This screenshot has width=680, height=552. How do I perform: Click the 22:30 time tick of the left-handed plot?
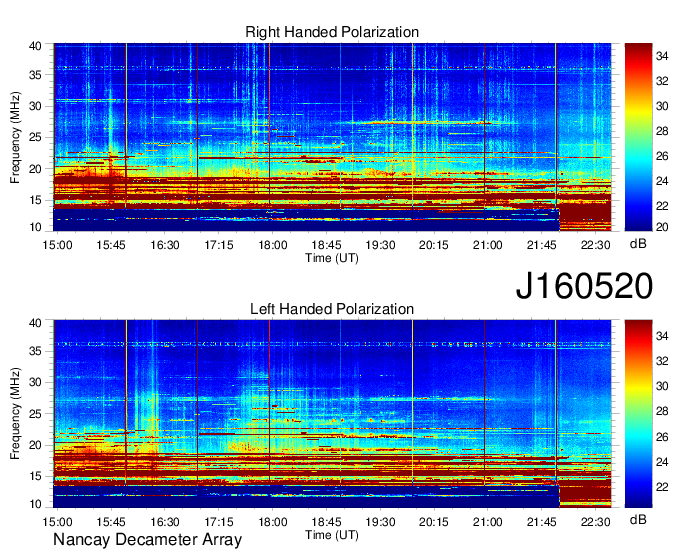click(x=595, y=522)
